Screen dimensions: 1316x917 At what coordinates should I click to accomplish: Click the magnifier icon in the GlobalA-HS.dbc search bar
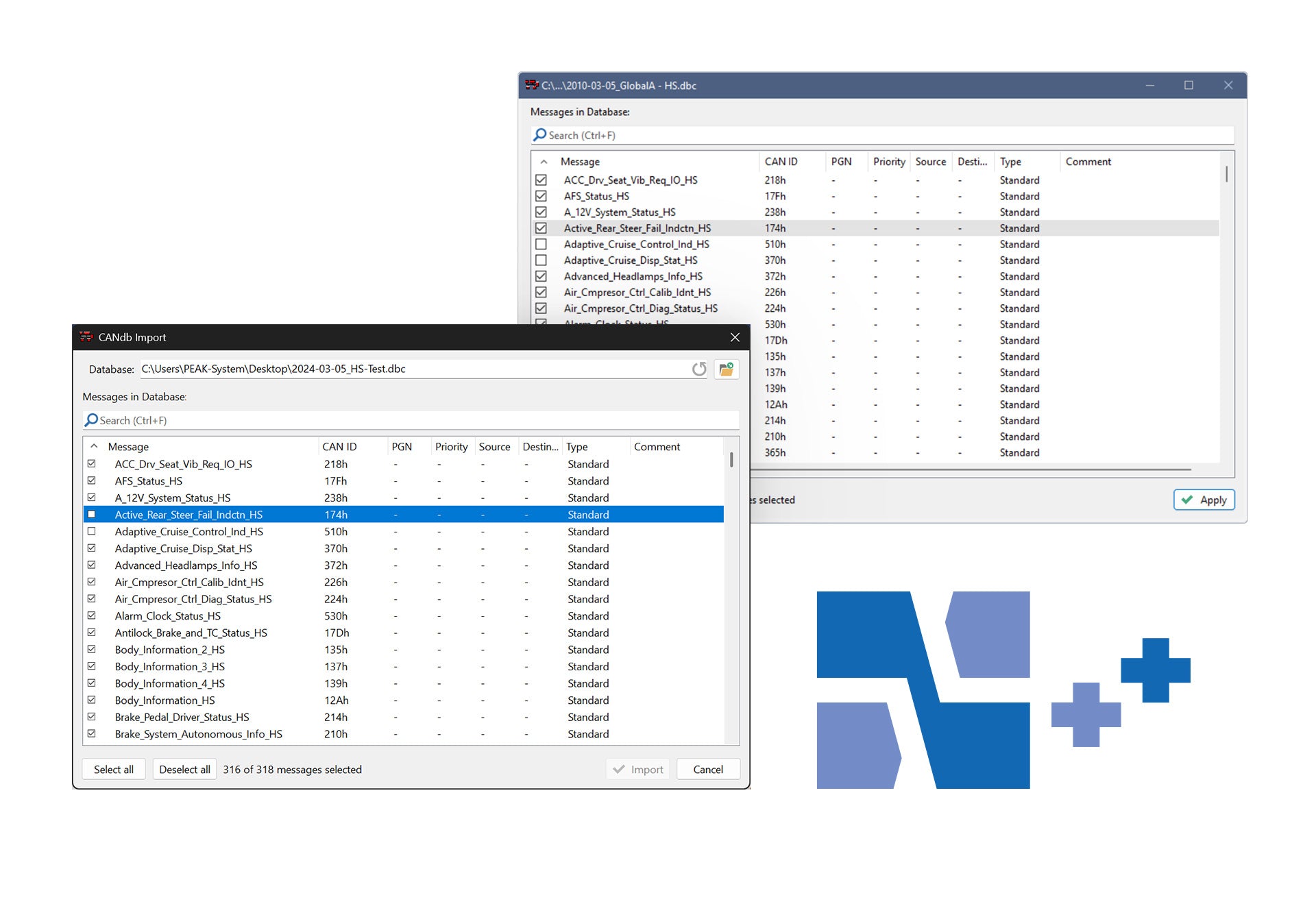pyautogui.click(x=539, y=135)
